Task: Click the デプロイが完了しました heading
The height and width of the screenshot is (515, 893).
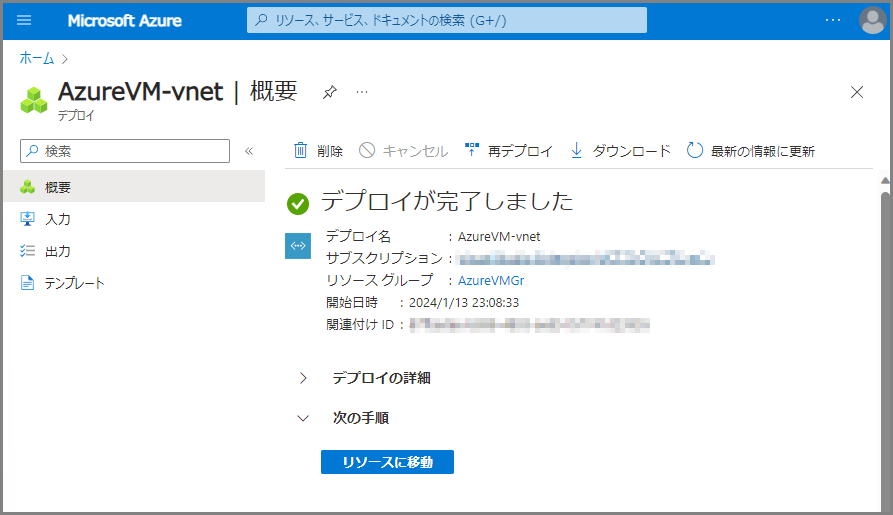Action: [x=447, y=202]
